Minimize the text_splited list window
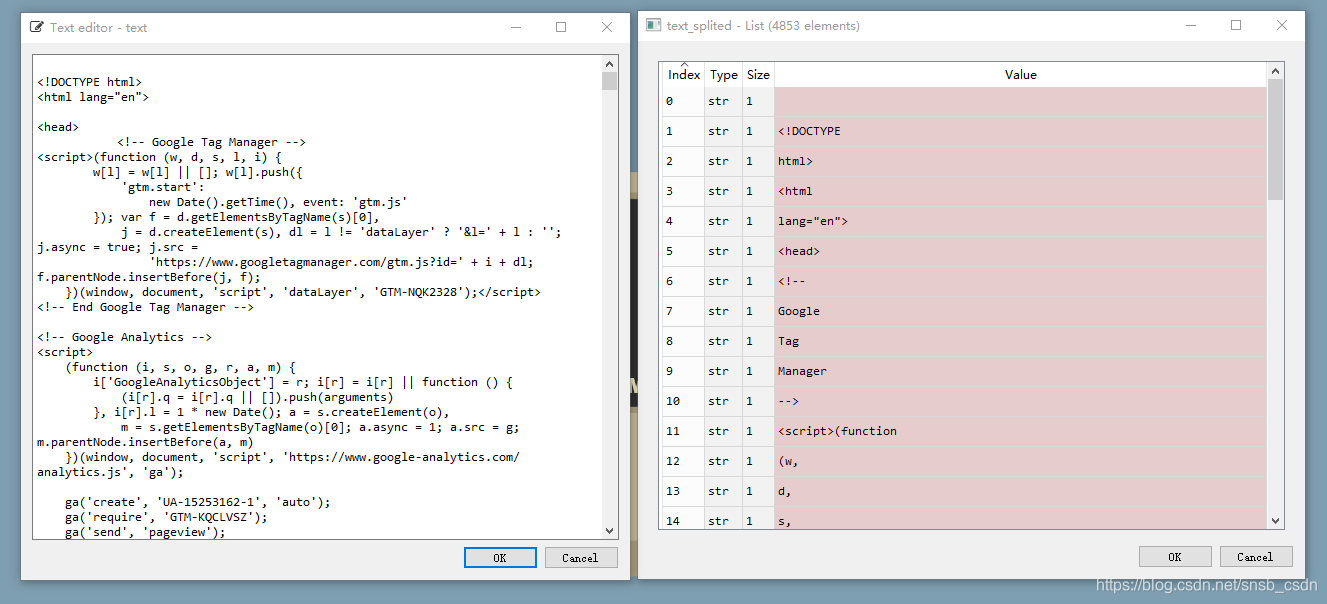 point(1190,25)
